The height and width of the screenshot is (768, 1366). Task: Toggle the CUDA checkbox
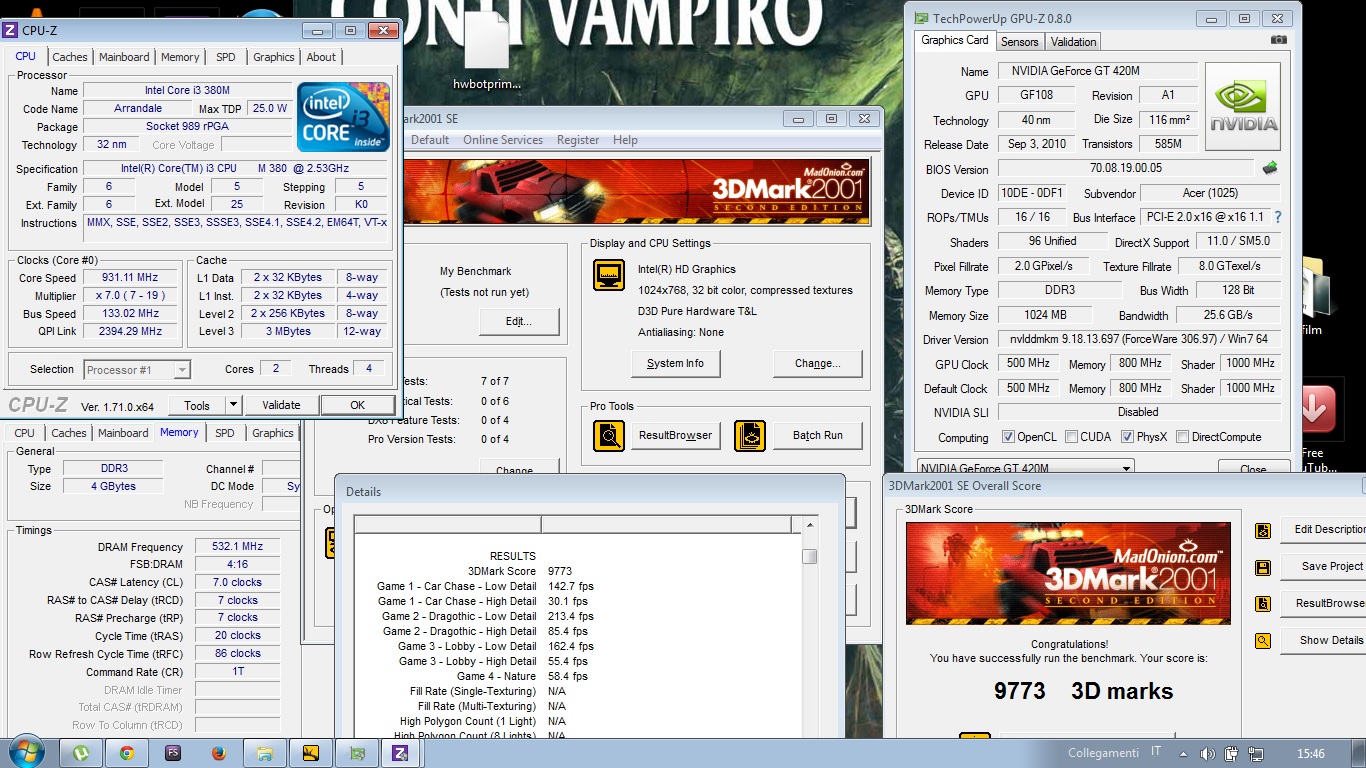tap(1071, 437)
